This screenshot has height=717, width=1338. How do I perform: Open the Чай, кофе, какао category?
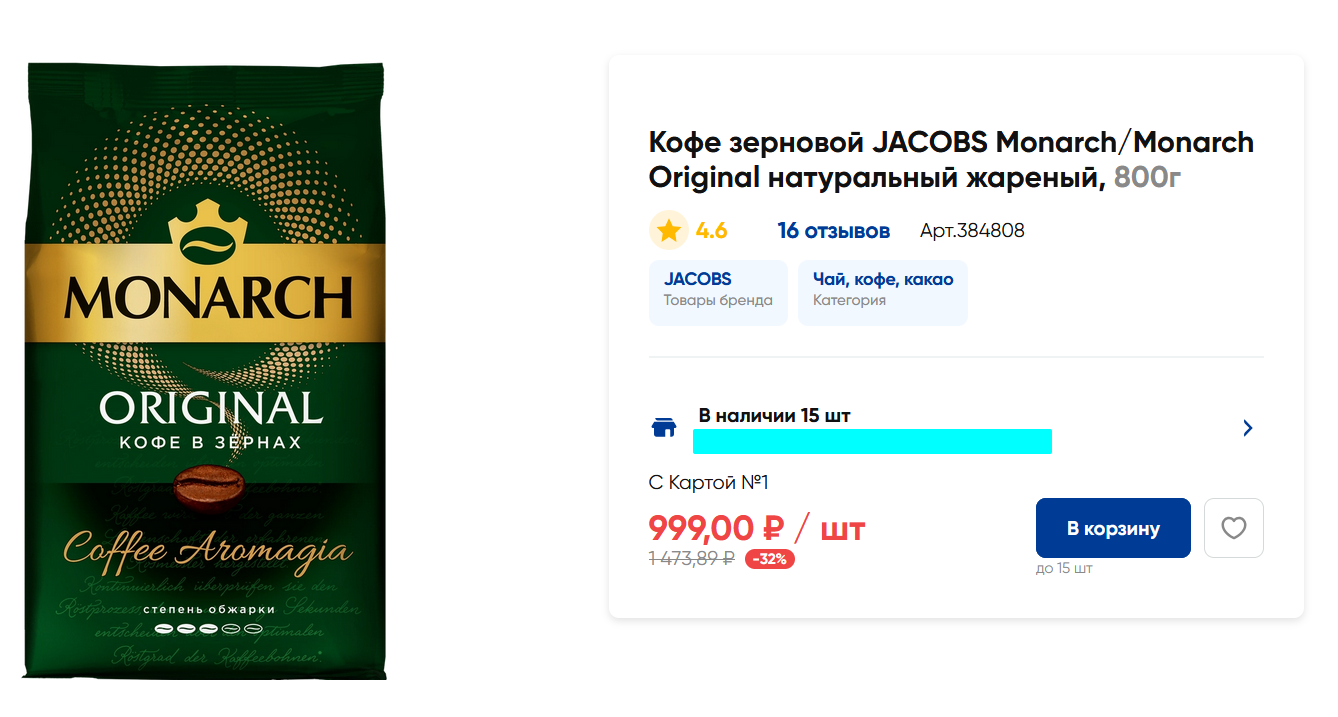tap(883, 293)
